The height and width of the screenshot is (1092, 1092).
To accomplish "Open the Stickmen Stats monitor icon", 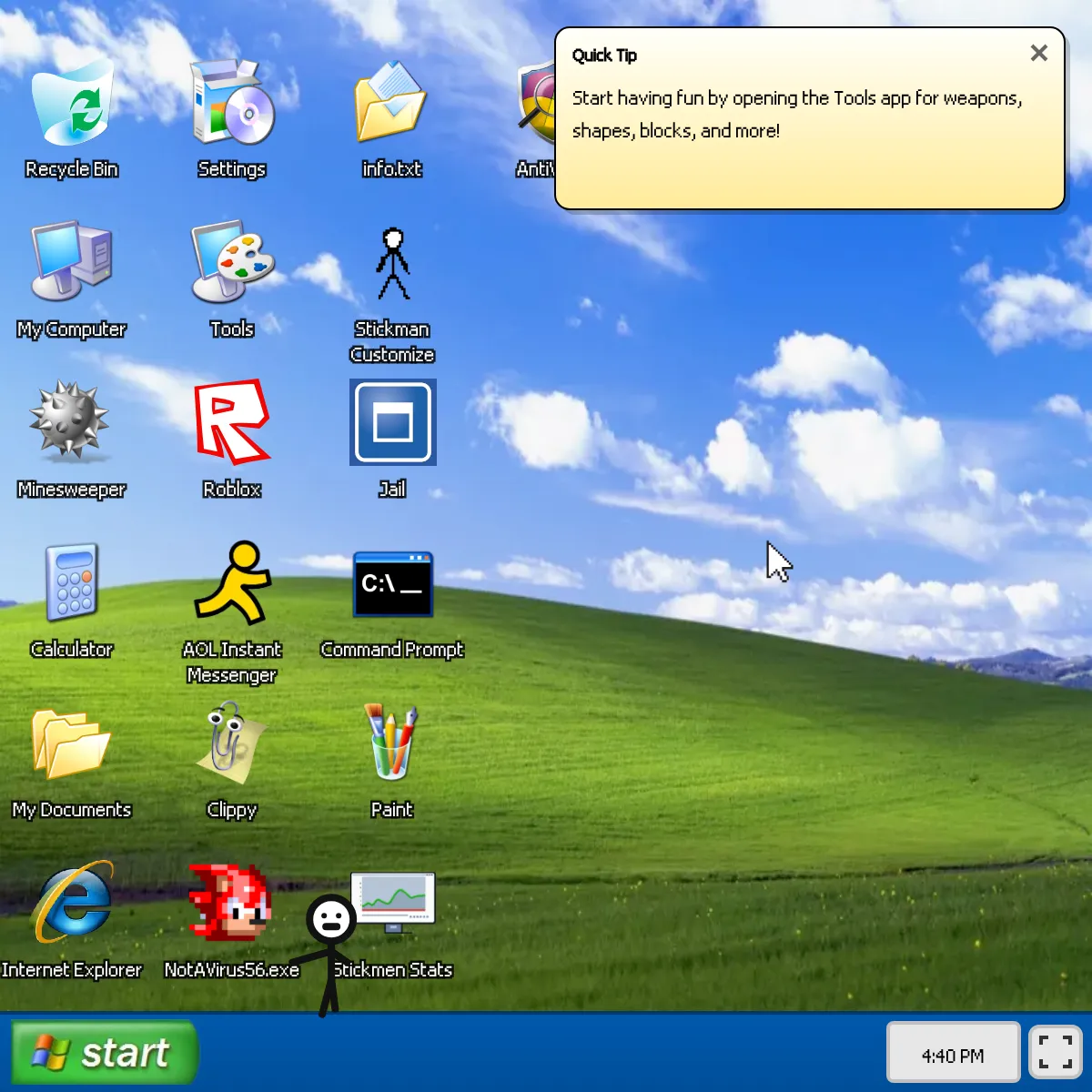I will tap(393, 903).
